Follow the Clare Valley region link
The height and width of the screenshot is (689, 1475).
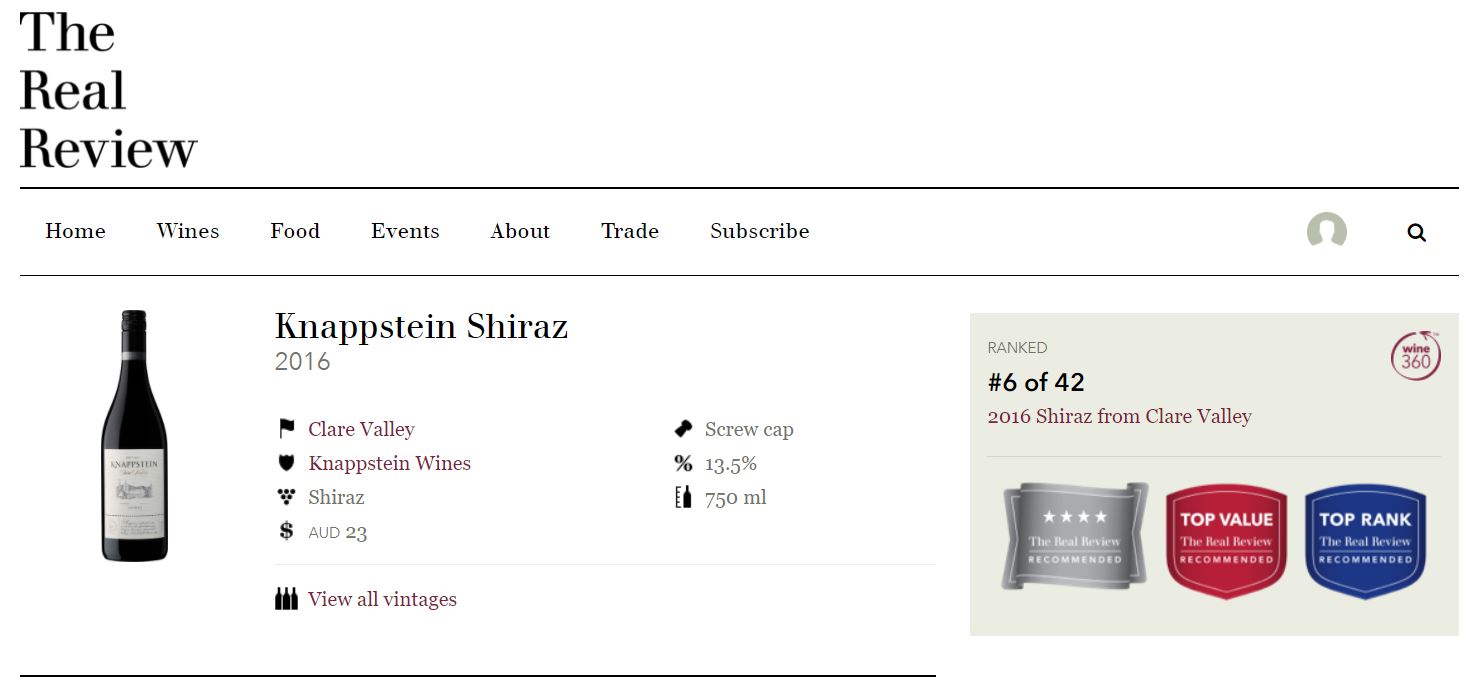point(361,429)
